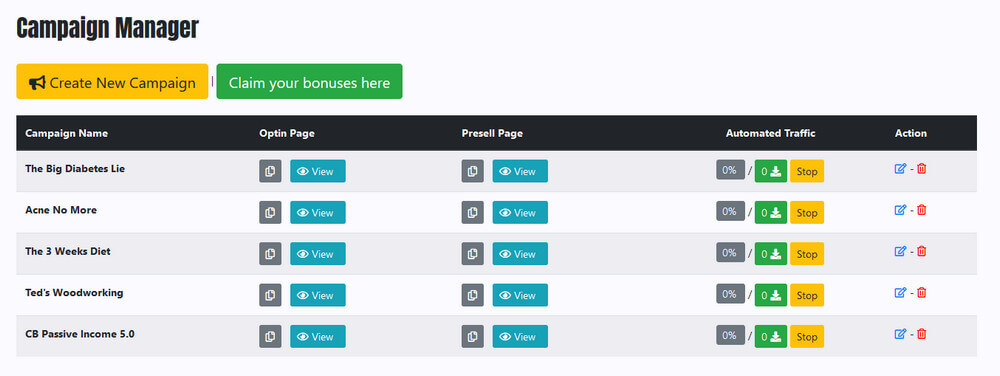Edit Ted's Woodworking campaign
The width and height of the screenshot is (1000, 376).
click(901, 293)
